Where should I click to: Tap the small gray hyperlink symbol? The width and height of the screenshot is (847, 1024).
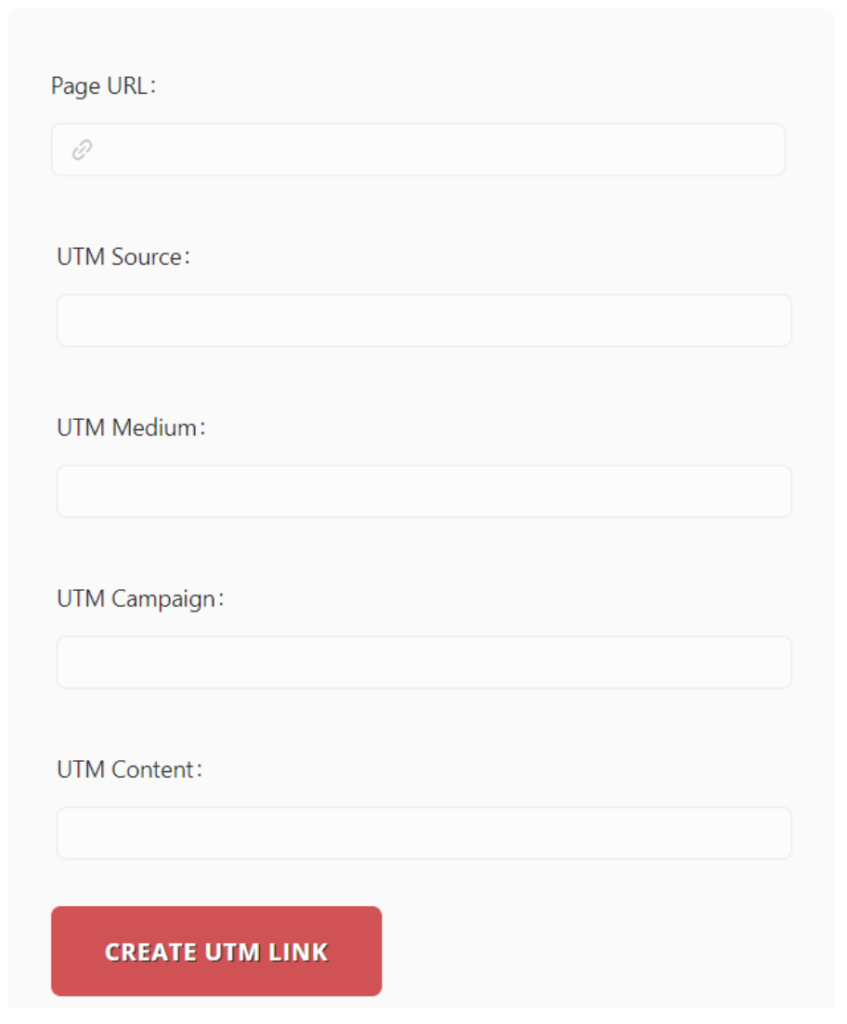(82, 150)
